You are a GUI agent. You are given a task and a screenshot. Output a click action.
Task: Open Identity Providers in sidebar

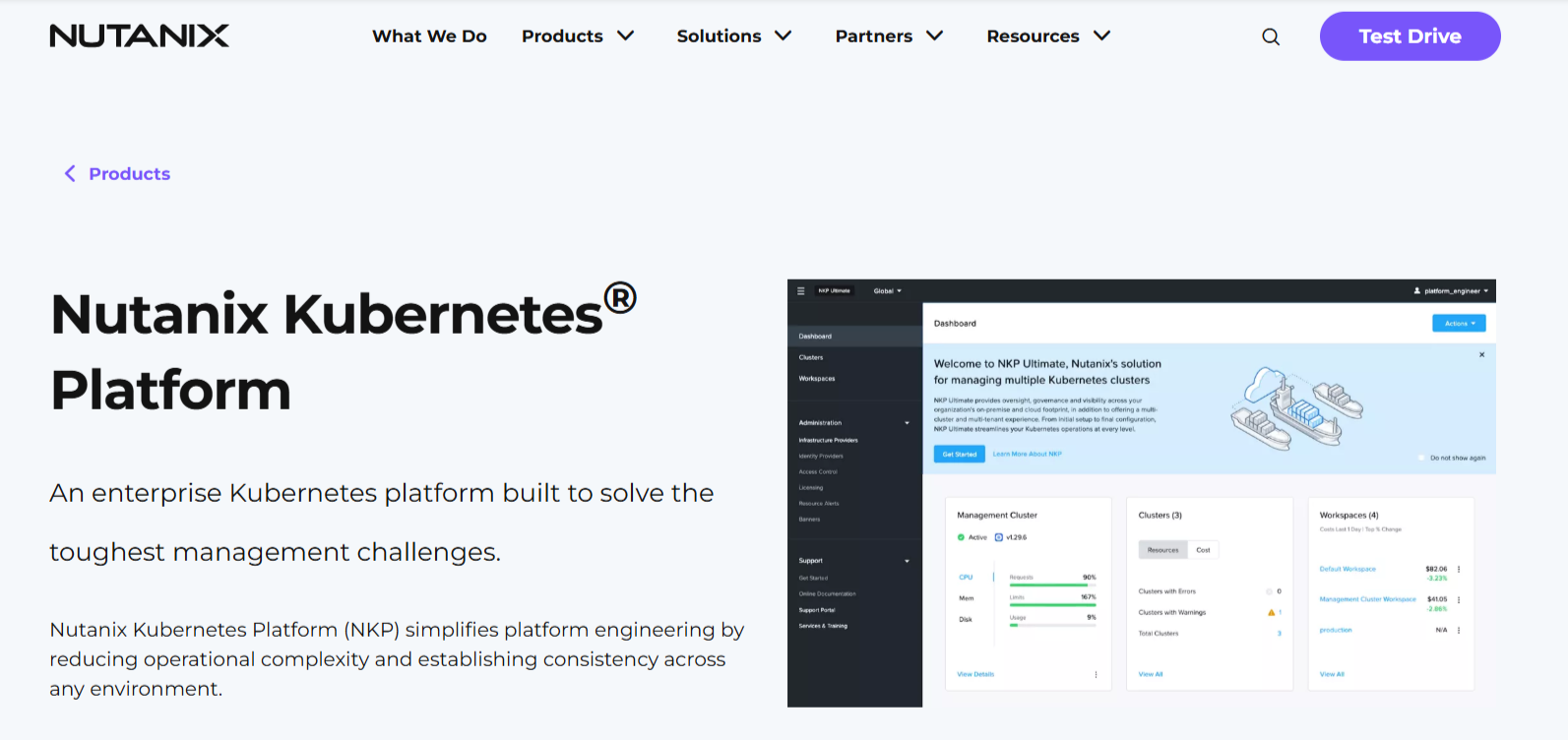click(821, 456)
